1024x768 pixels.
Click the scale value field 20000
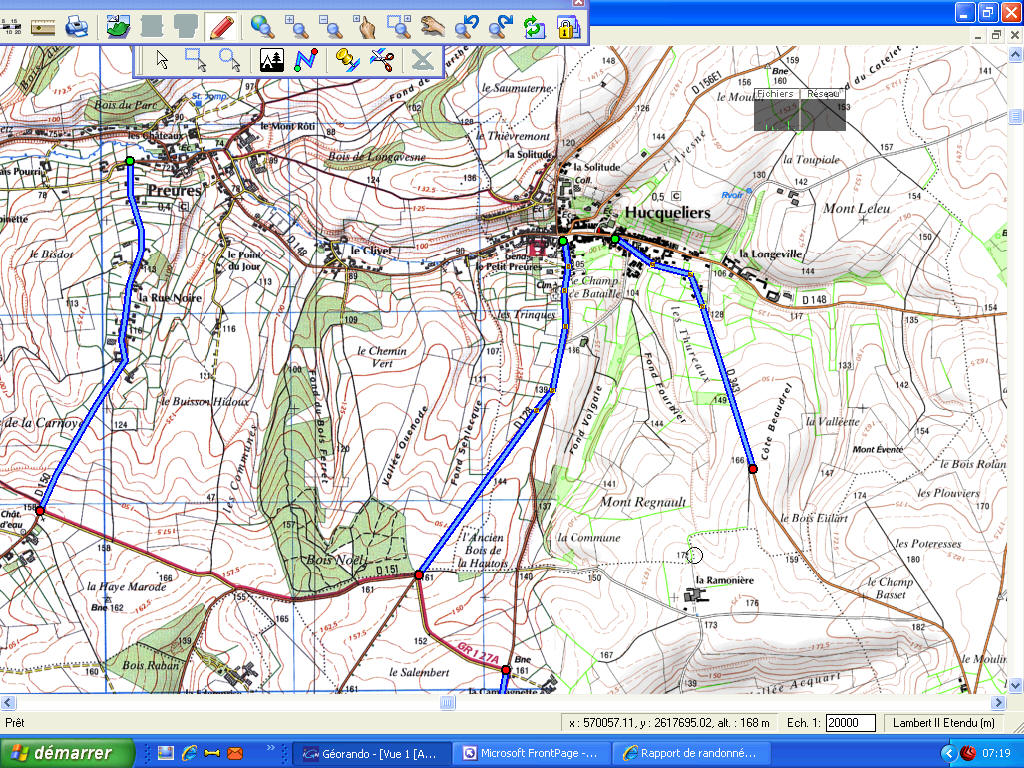pyautogui.click(x=850, y=723)
